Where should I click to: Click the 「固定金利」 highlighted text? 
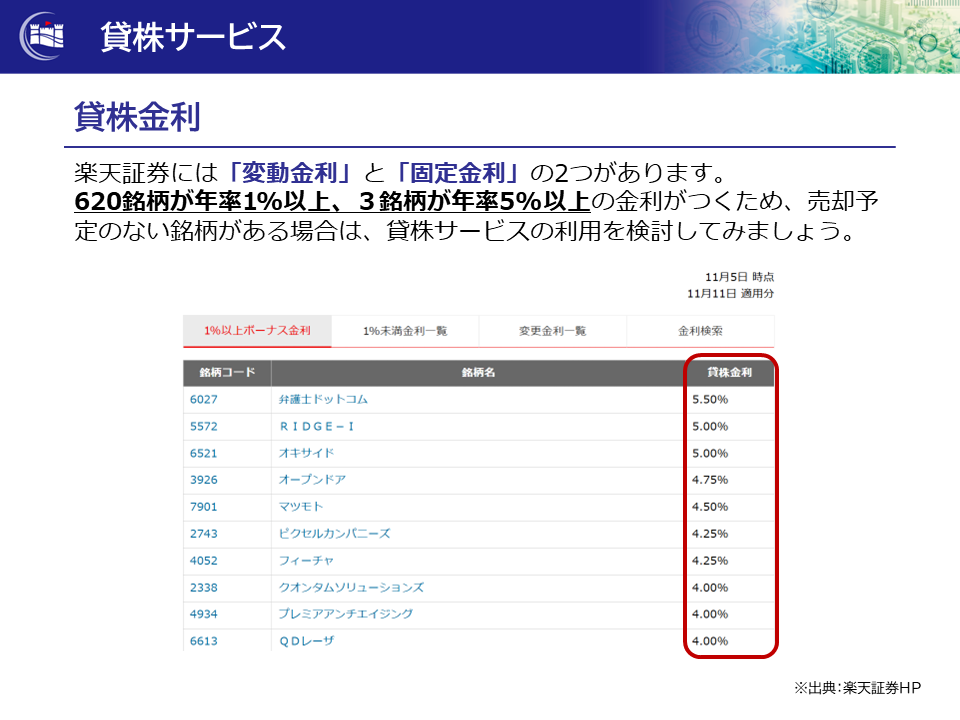pos(457,173)
